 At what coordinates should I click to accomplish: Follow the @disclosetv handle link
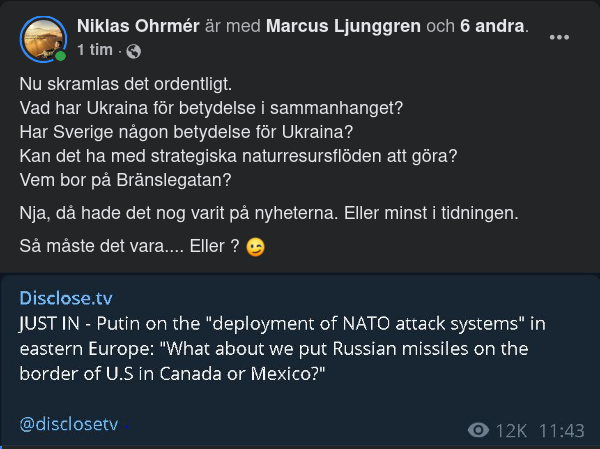68,423
